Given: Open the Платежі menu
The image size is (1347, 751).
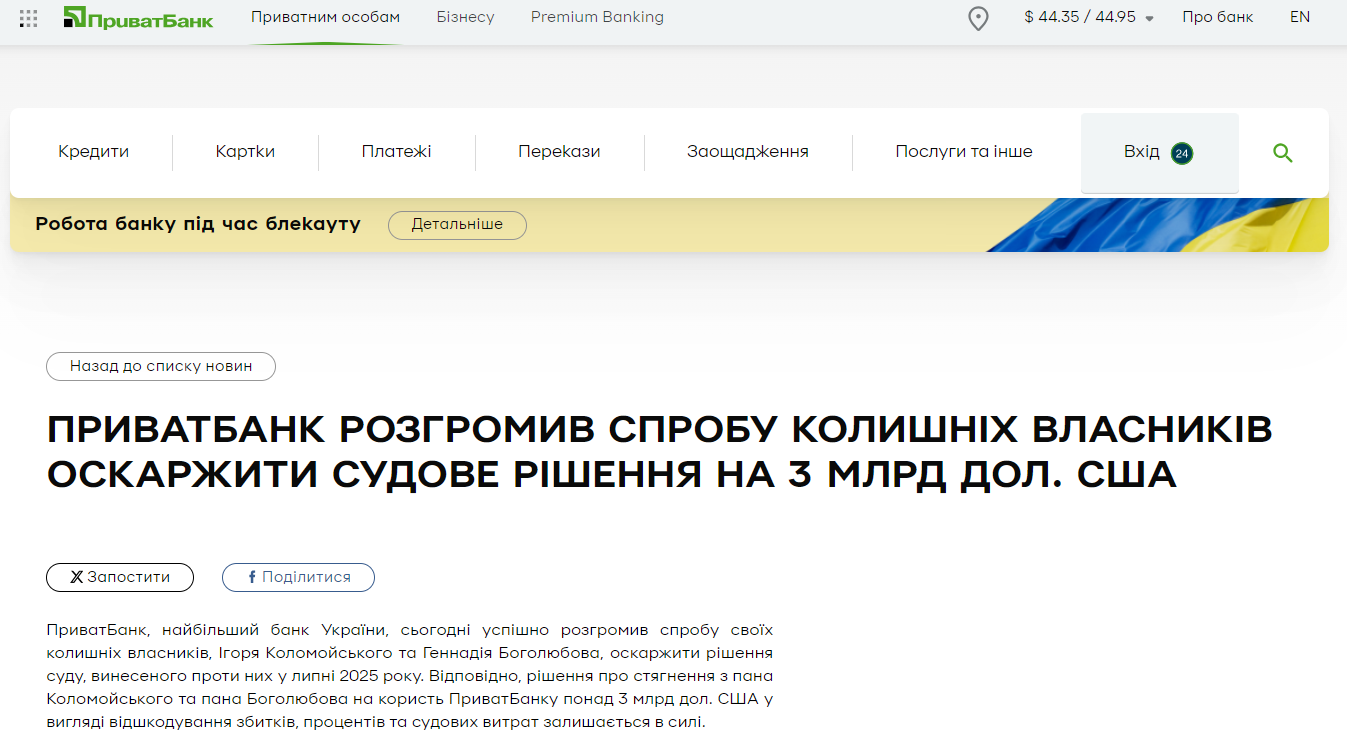Looking at the screenshot, I should point(396,152).
